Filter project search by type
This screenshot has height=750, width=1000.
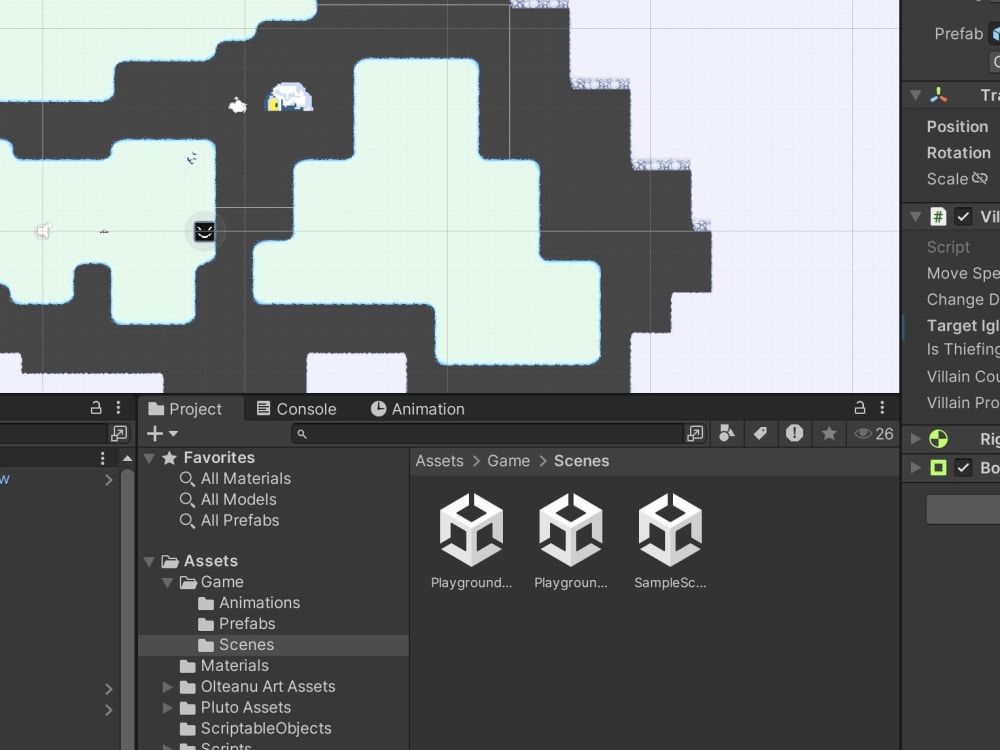click(727, 434)
